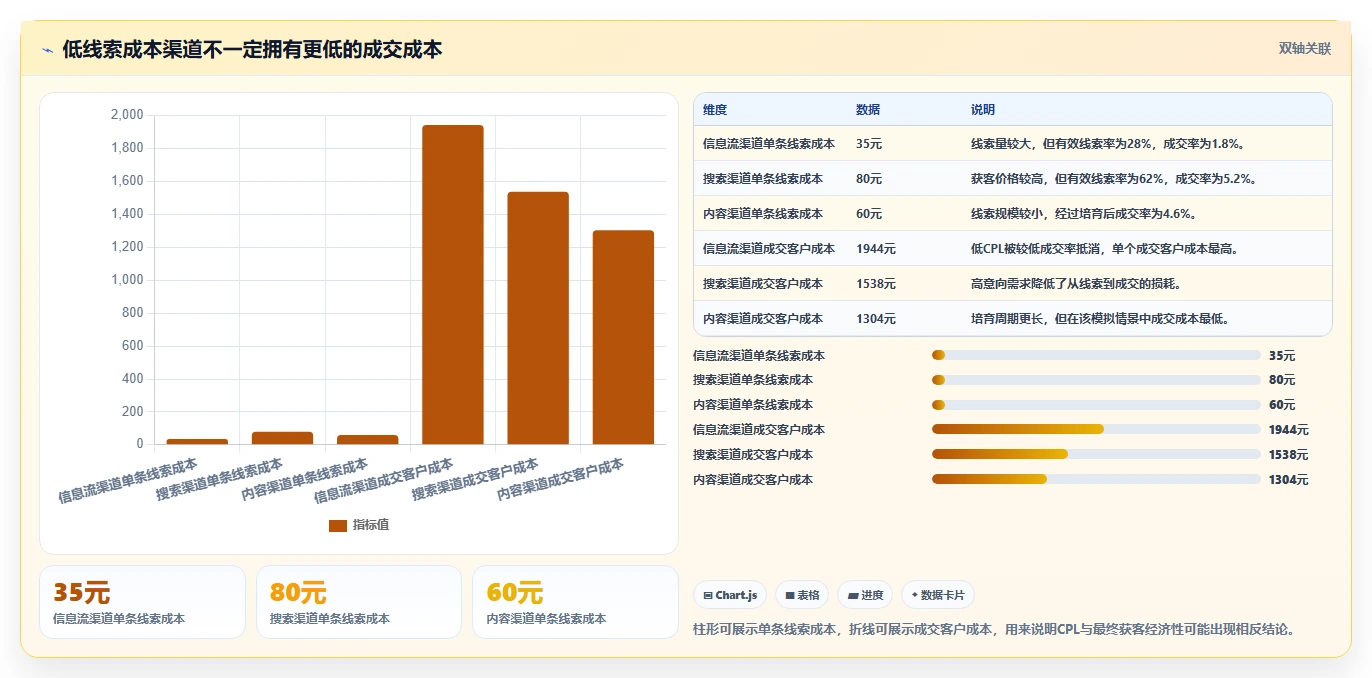Click description 低CPL被较低成交率抵消
Screen dimensions: 1372x678
(x=1105, y=249)
